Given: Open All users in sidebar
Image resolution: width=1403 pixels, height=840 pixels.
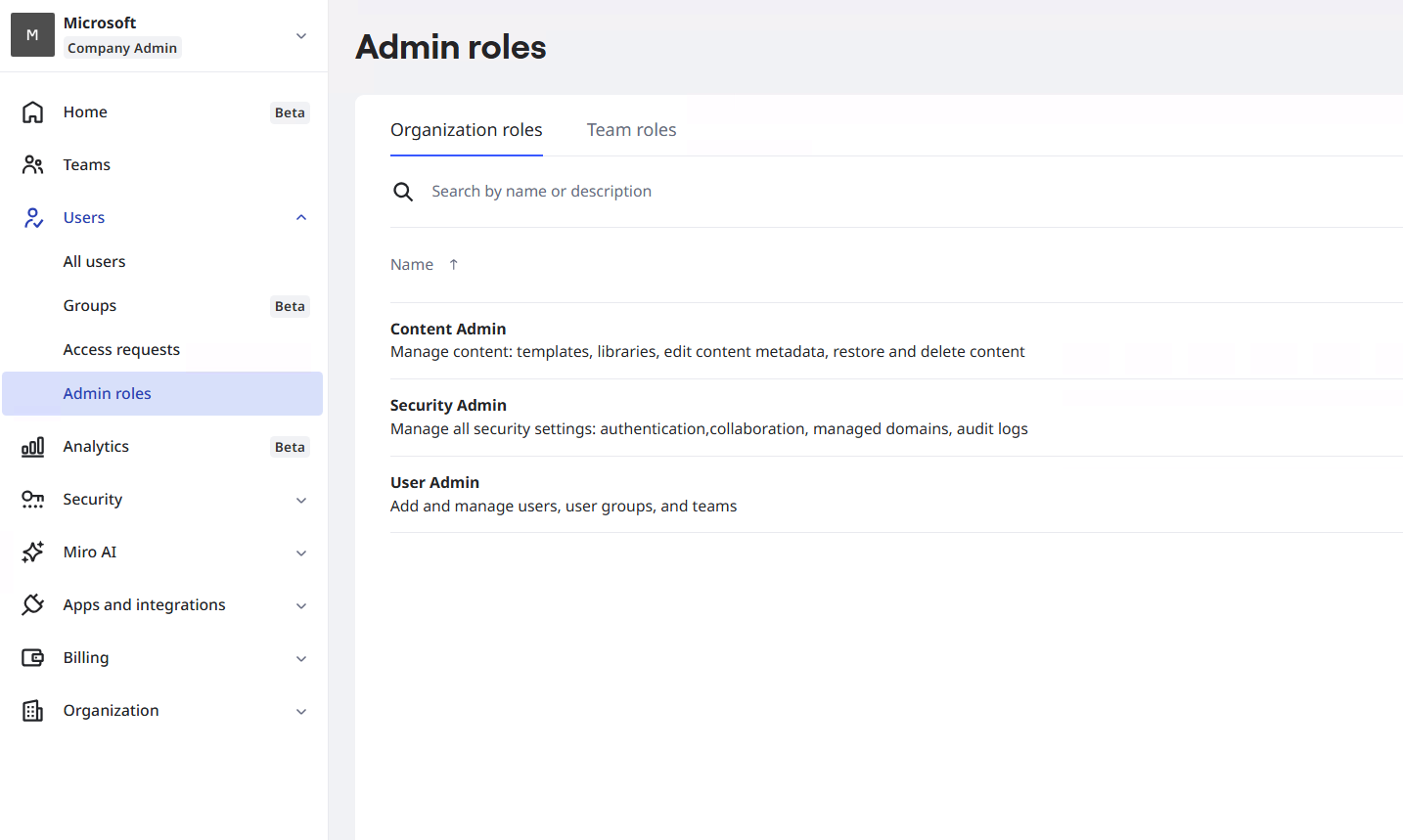Looking at the screenshot, I should pos(94,262).
